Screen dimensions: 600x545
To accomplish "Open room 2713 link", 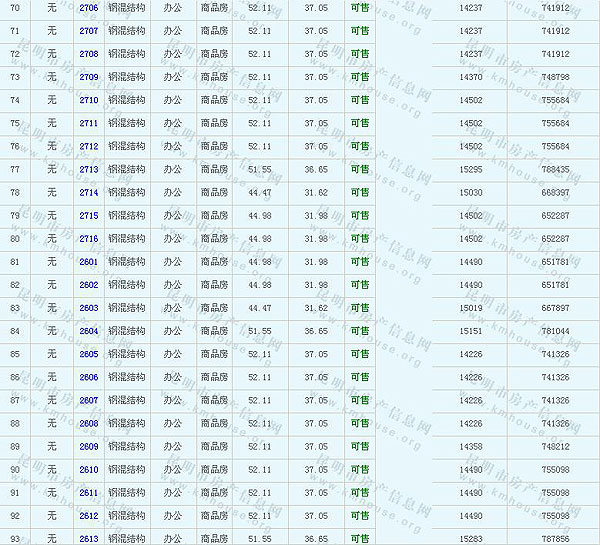I will pos(89,170).
